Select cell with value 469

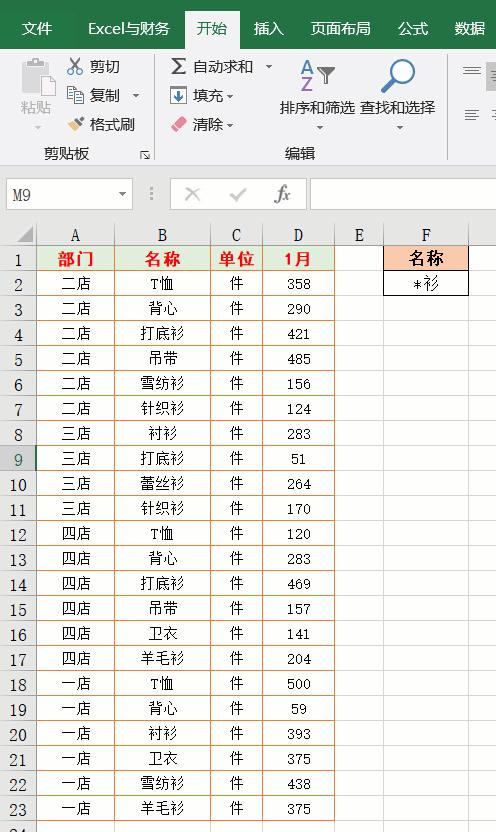[299, 584]
